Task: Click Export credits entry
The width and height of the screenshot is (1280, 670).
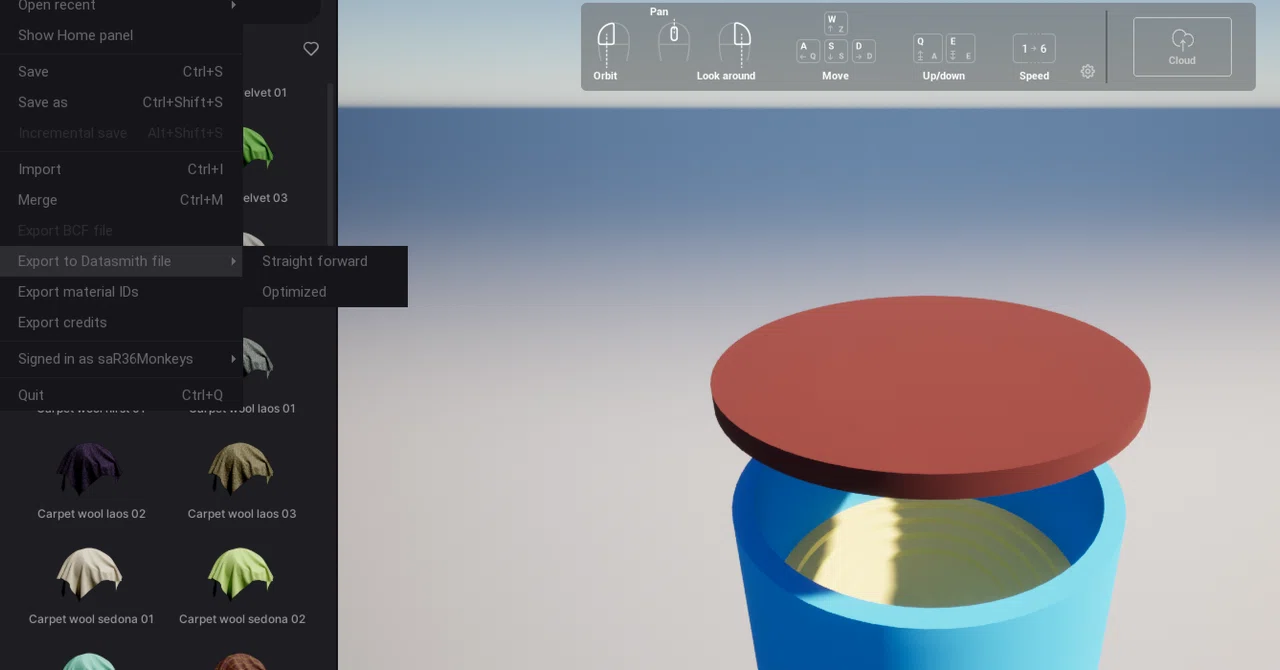Action: click(x=121, y=322)
